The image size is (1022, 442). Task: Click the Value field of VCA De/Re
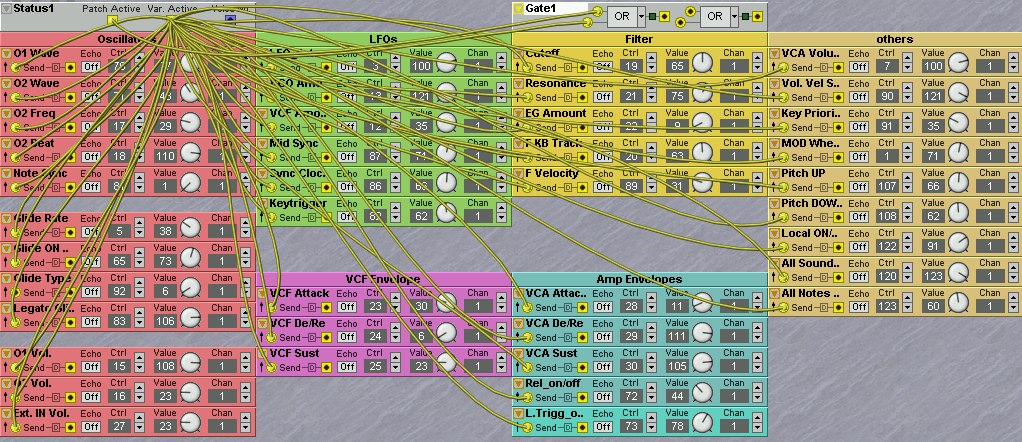point(679,337)
